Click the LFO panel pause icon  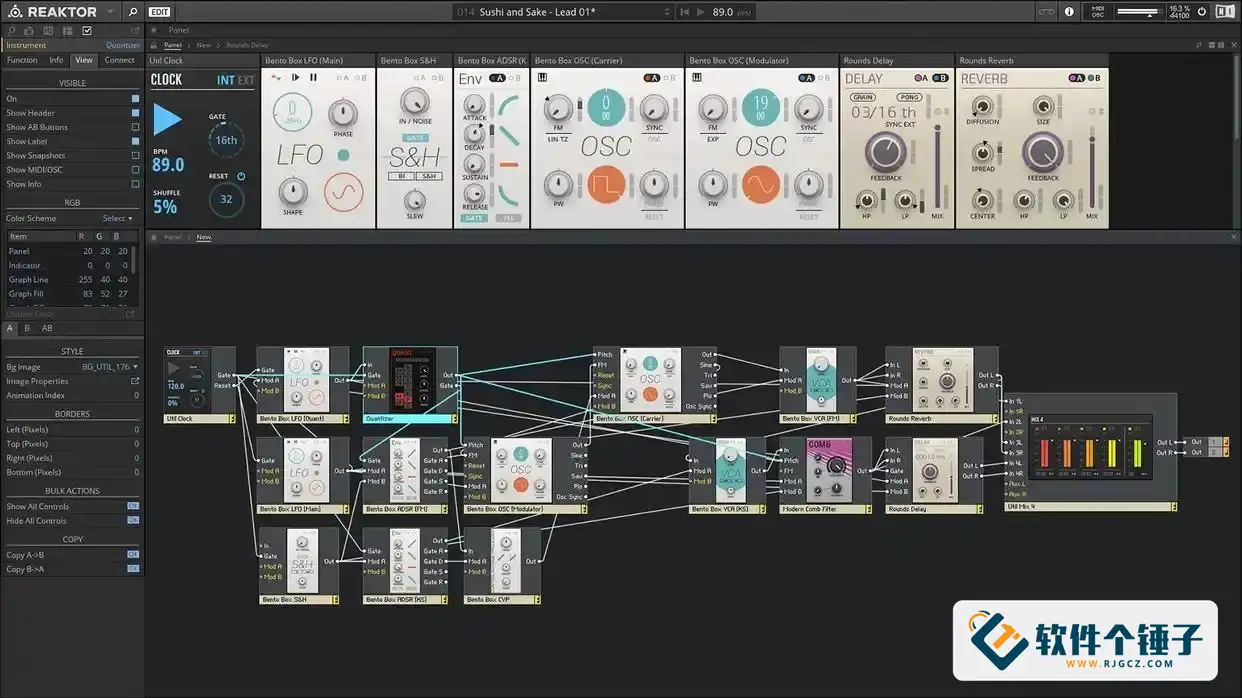coord(313,77)
